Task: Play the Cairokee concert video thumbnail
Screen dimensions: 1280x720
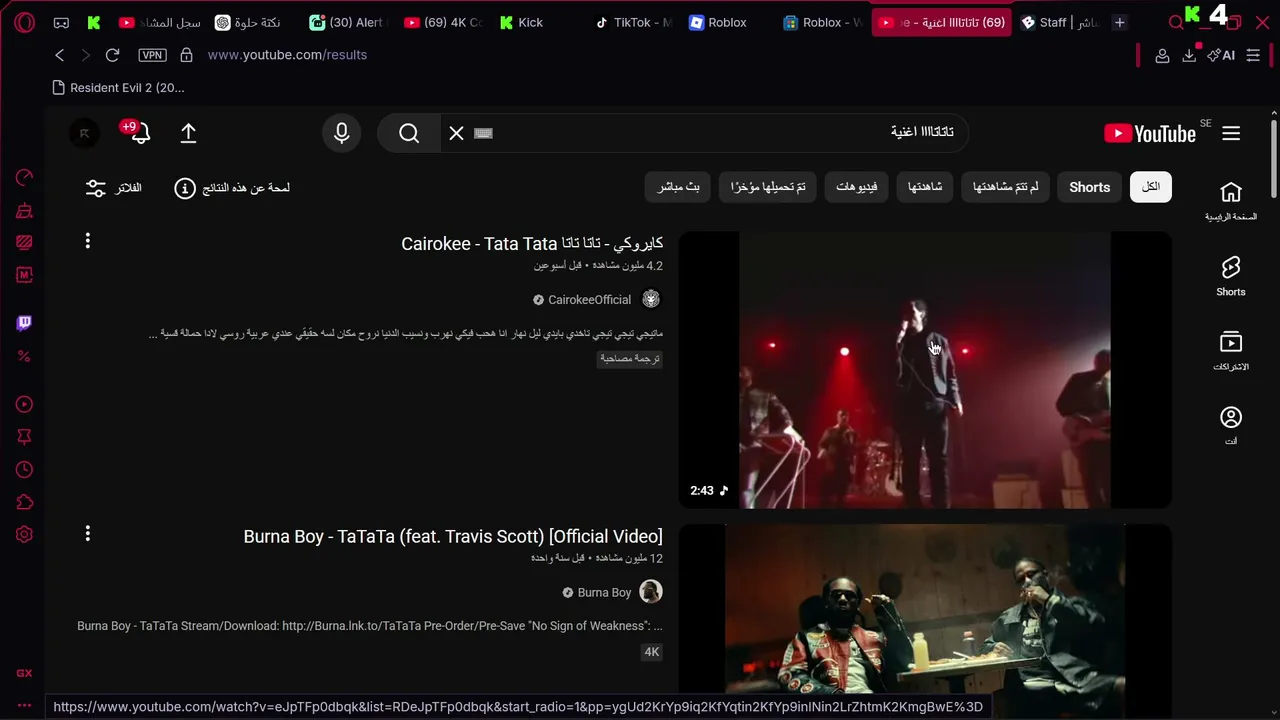Action: pyautogui.click(x=925, y=370)
